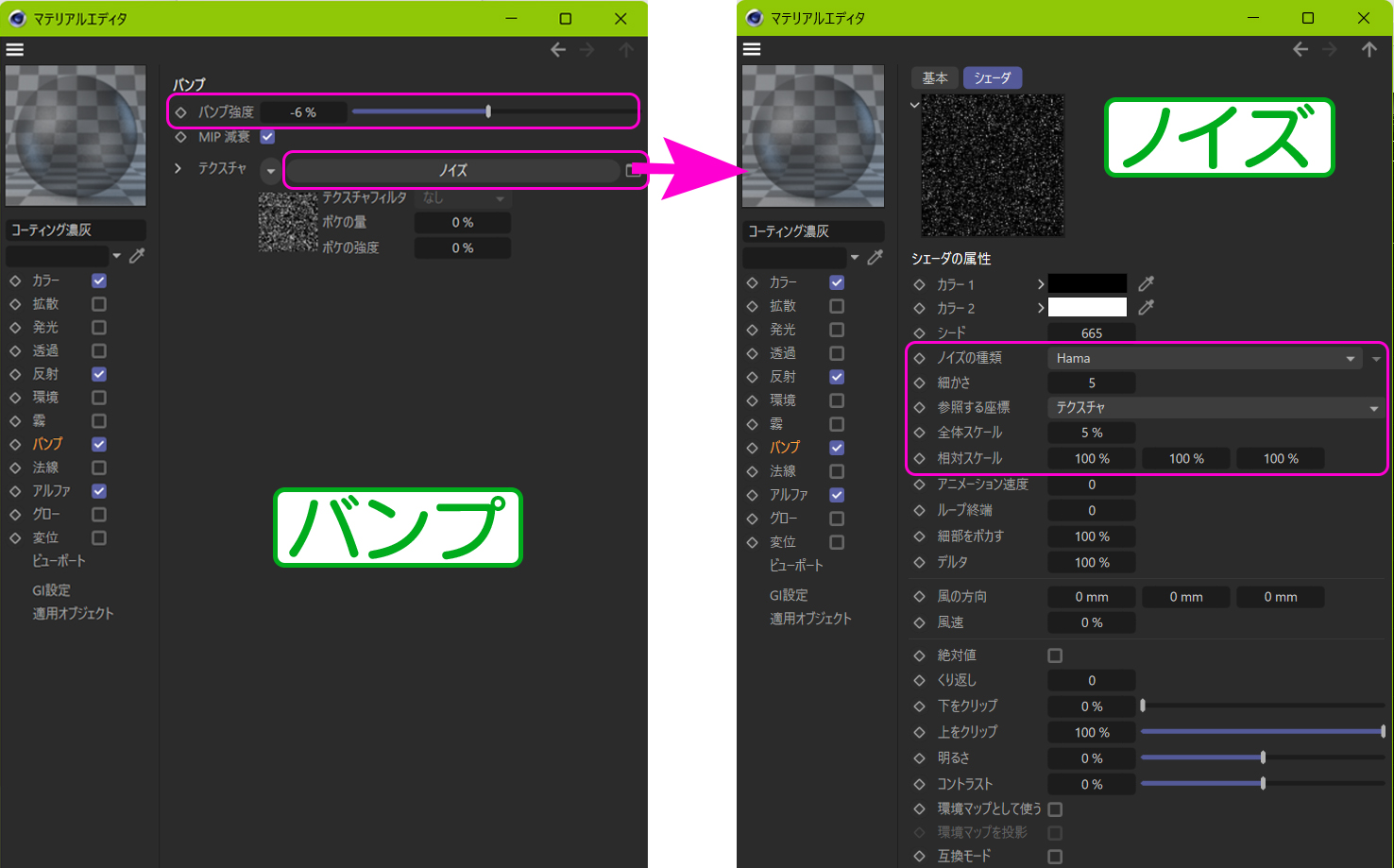Enable the 絶対値 checkbox

(1055, 655)
